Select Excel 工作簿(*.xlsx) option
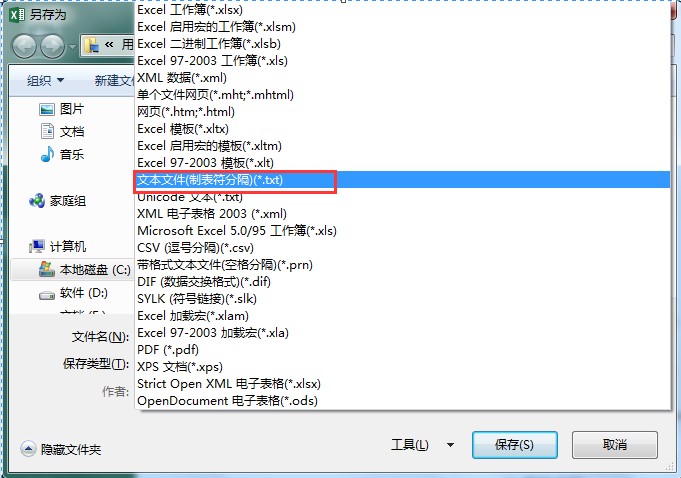The width and height of the screenshot is (681, 478). click(x=402, y=10)
